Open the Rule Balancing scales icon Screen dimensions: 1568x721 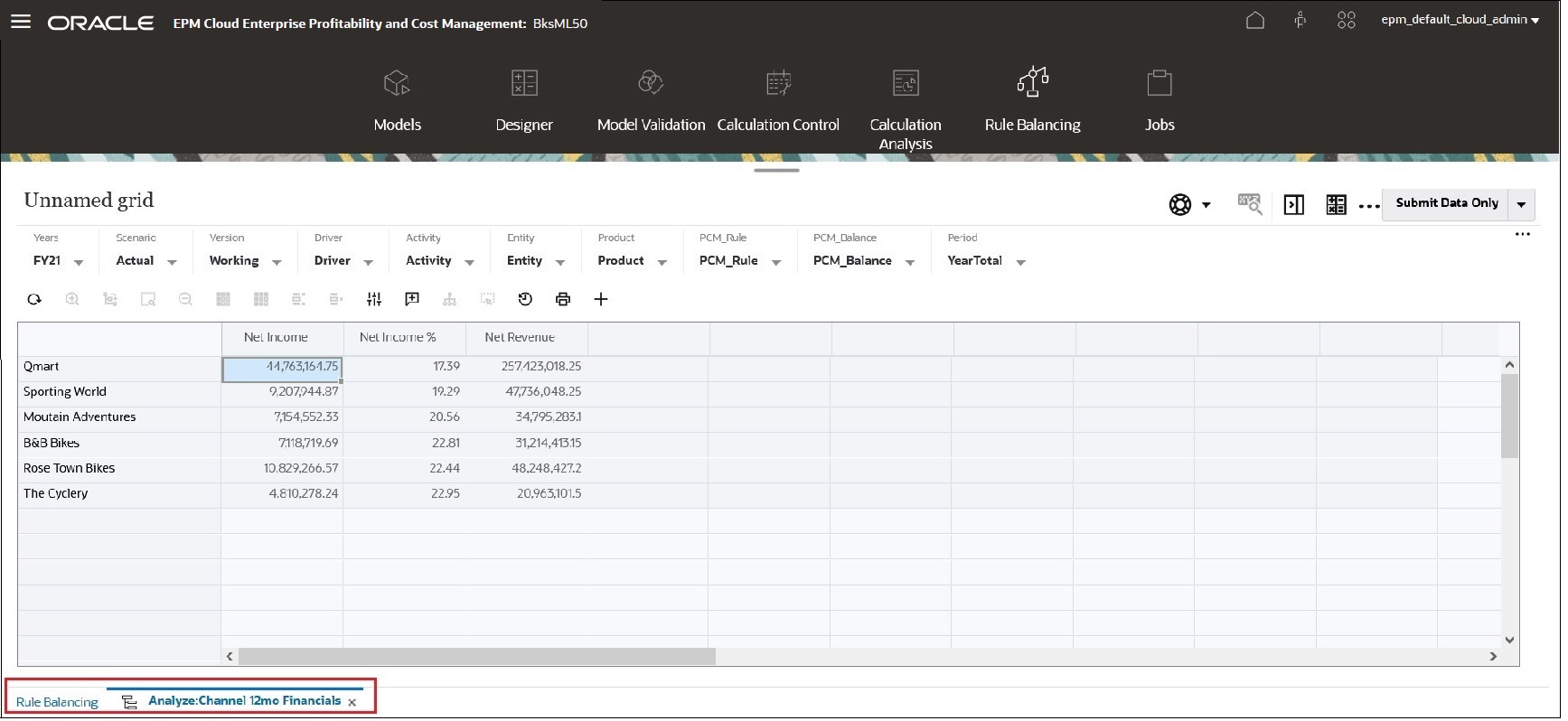[x=1032, y=83]
